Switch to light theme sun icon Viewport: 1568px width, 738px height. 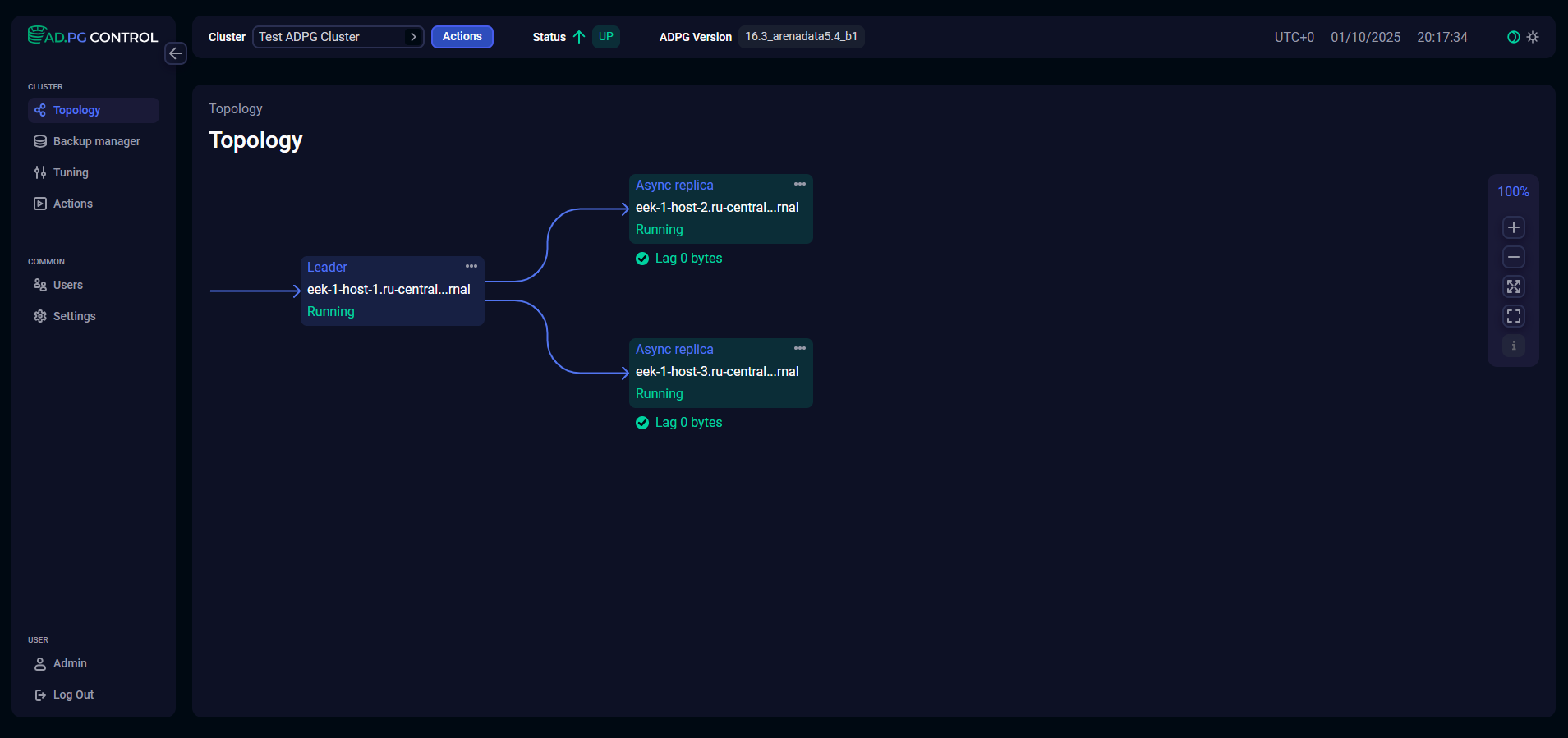click(x=1533, y=37)
